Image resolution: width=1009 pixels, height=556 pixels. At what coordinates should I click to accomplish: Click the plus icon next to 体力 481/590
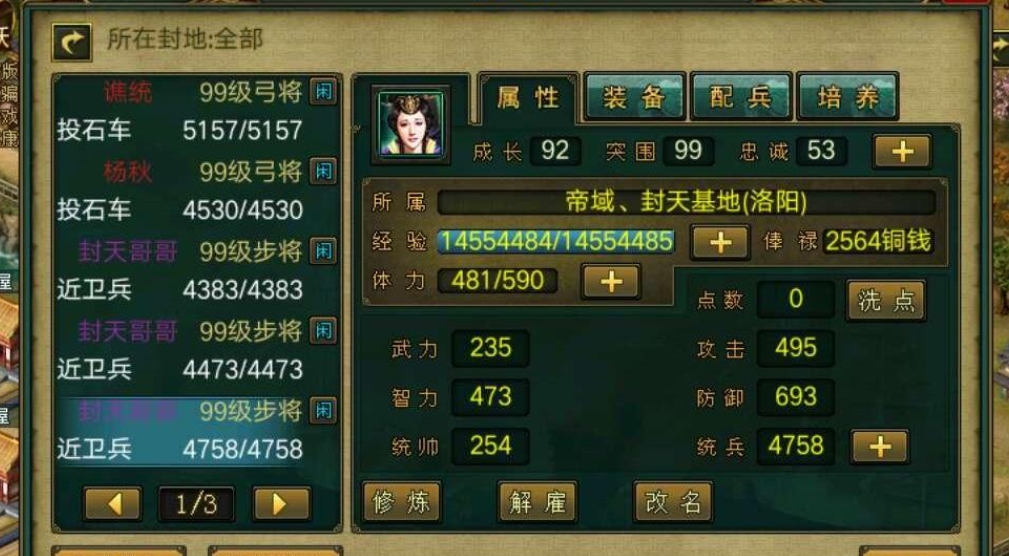(611, 281)
